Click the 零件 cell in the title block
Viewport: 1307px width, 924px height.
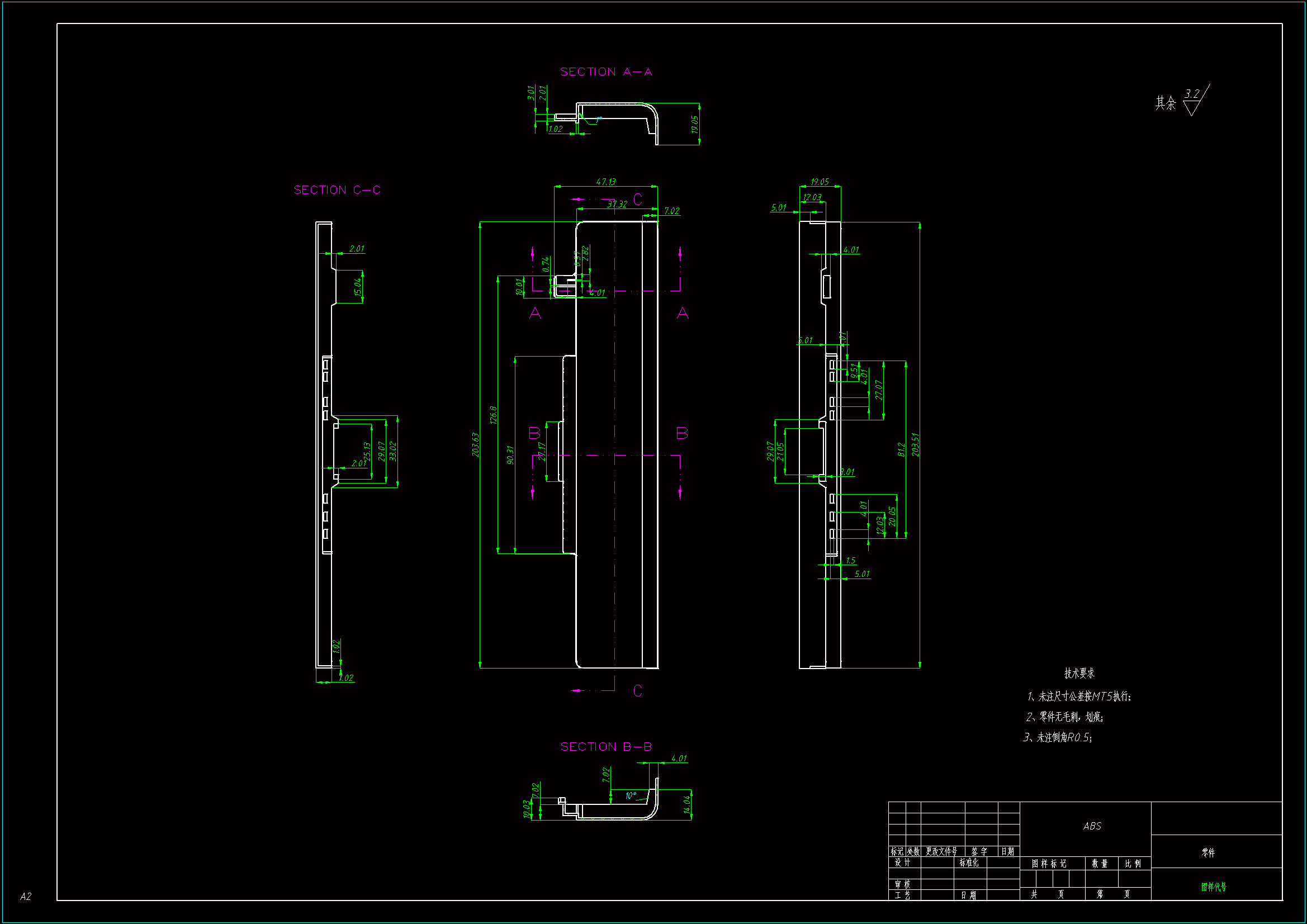coord(1209,852)
